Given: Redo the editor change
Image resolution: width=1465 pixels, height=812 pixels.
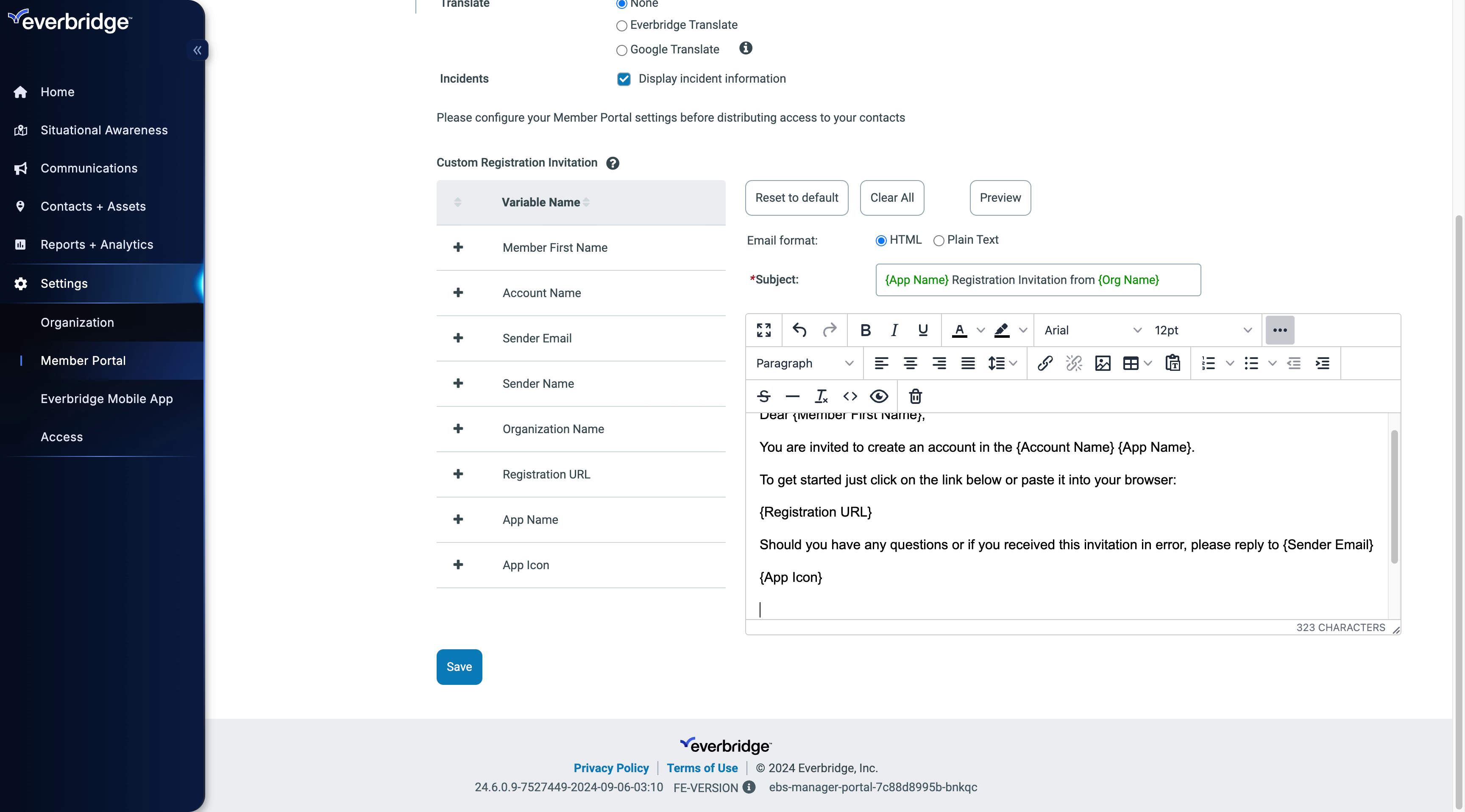Looking at the screenshot, I should pos(830,331).
